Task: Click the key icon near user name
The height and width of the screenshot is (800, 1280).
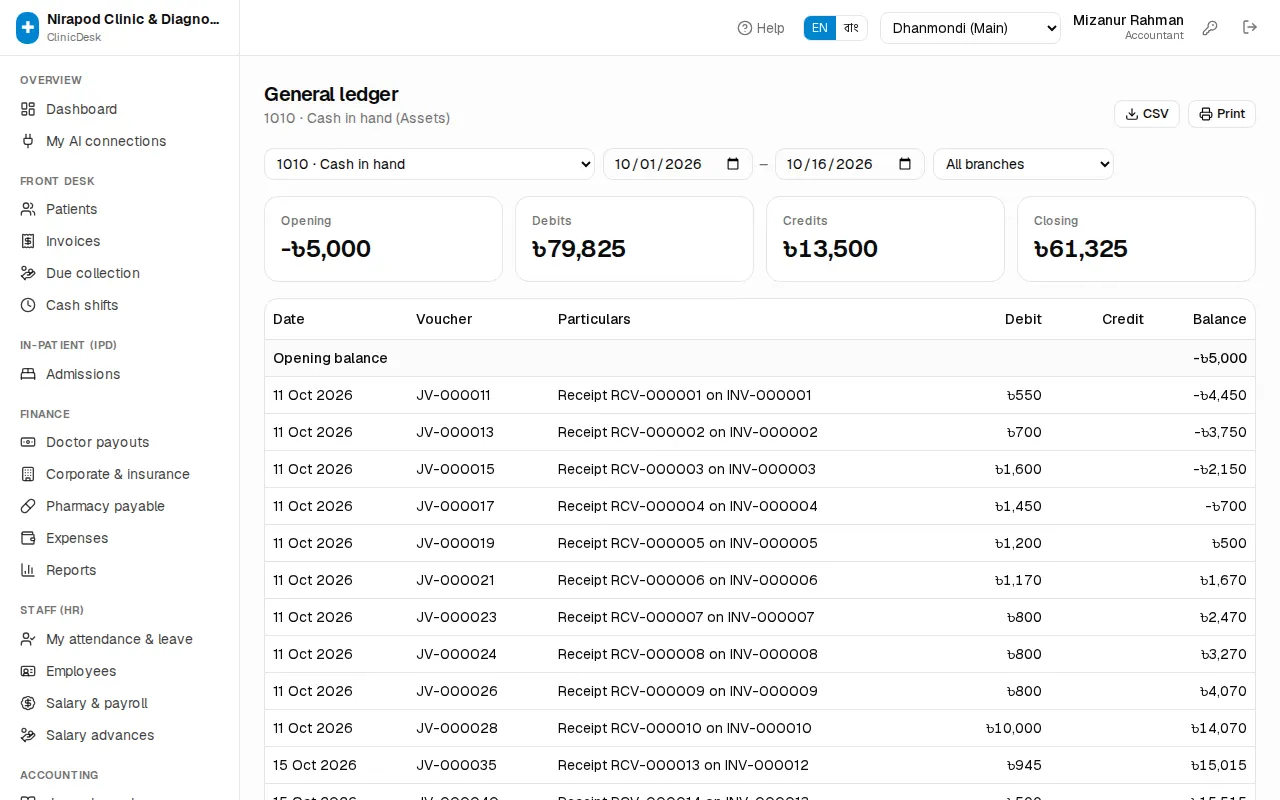Action: tap(1210, 28)
